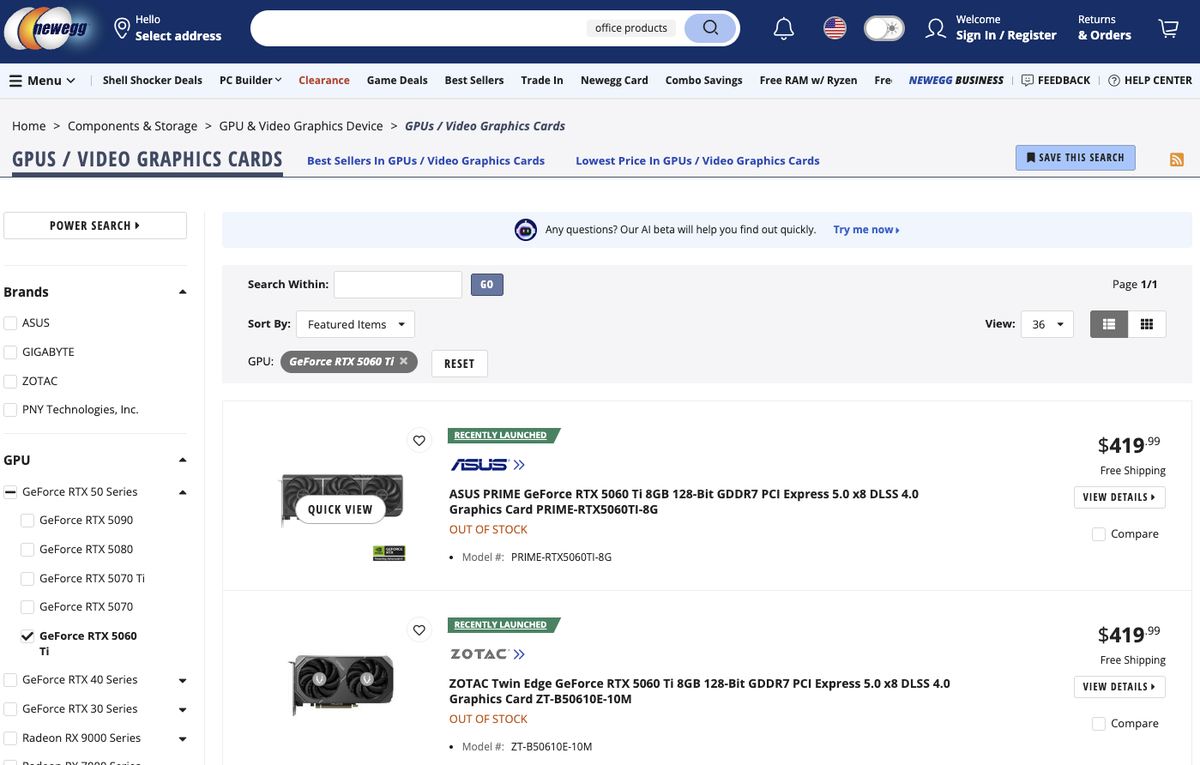Uncheck GeForce RTX 5060 Ti checkbox

point(27,636)
